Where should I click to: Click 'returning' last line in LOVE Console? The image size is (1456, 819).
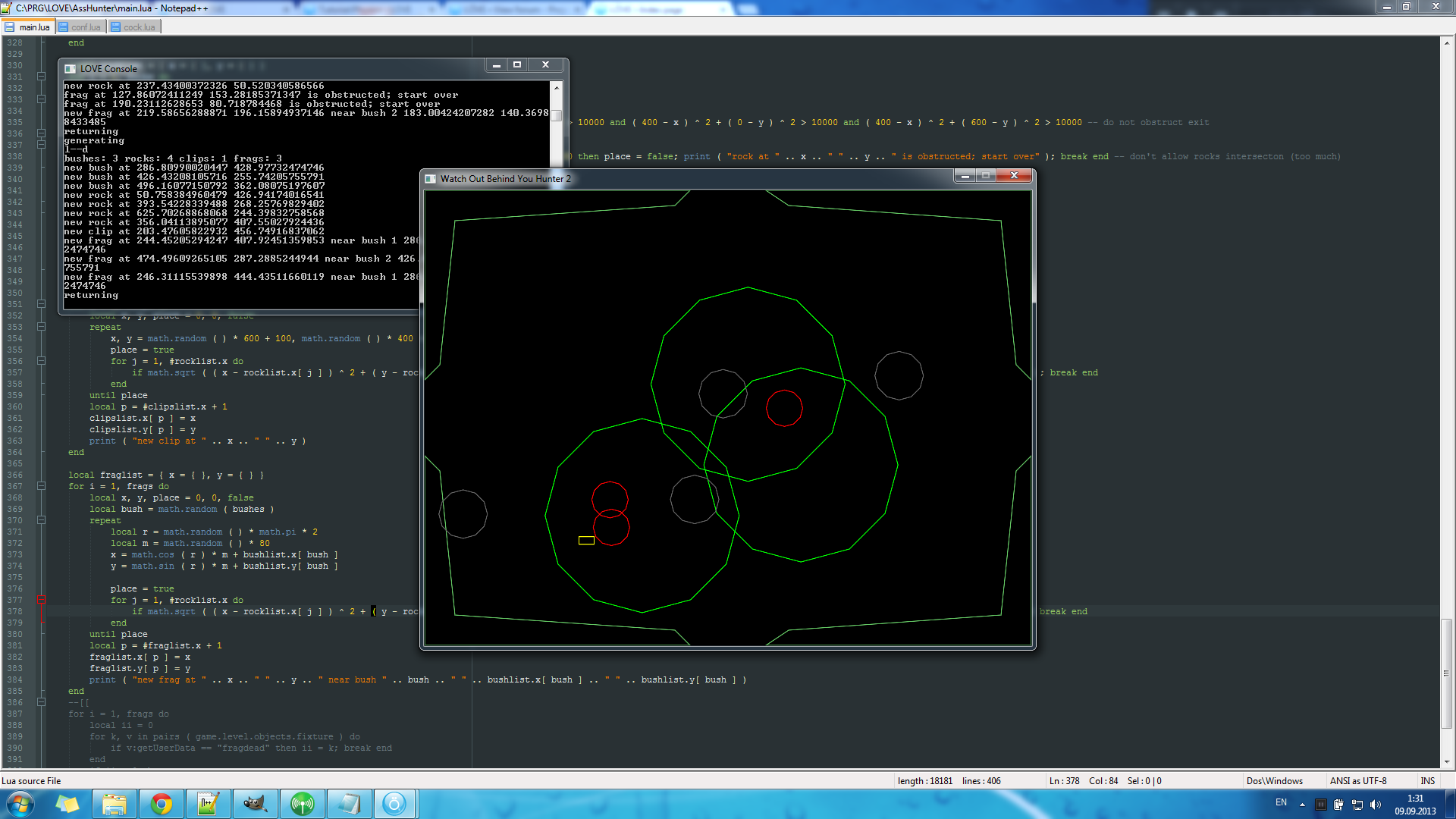(x=91, y=295)
